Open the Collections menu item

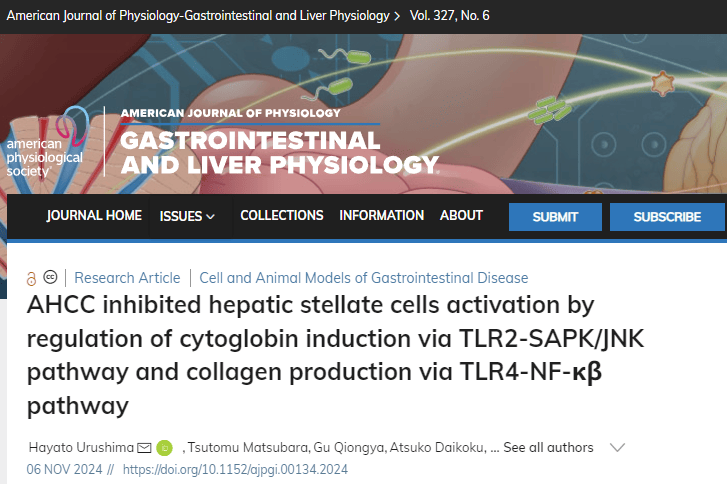pos(282,216)
